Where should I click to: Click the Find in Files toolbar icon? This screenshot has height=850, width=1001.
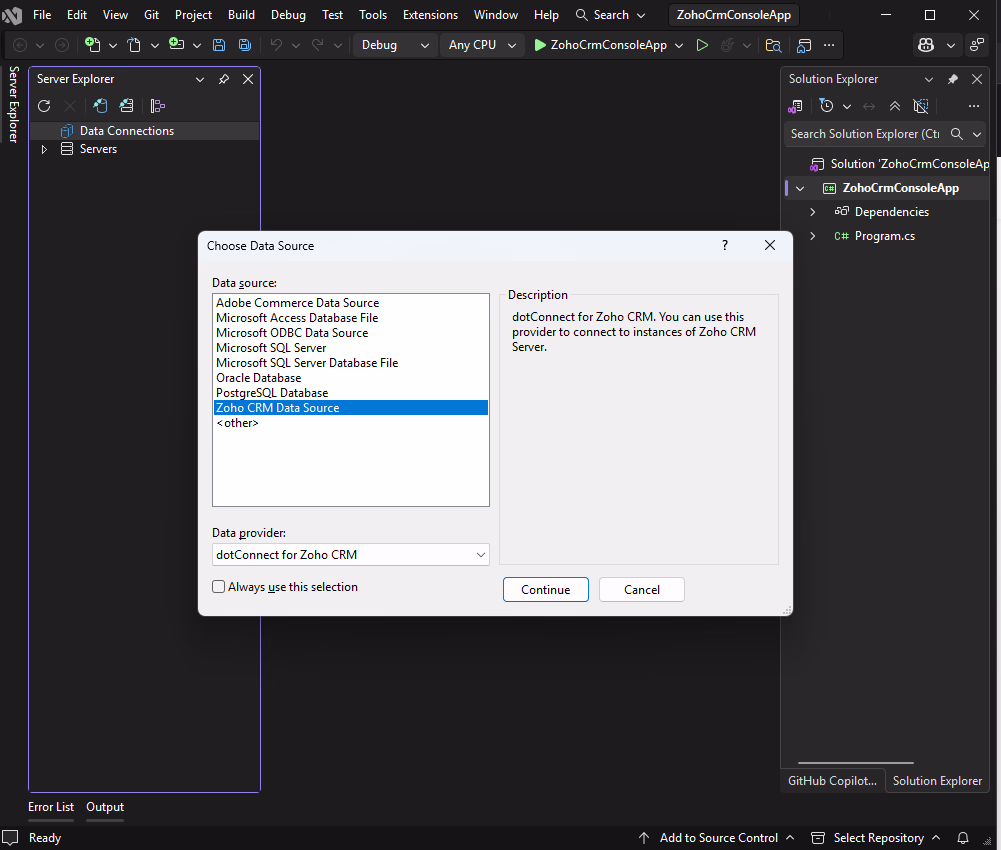[x=773, y=45]
